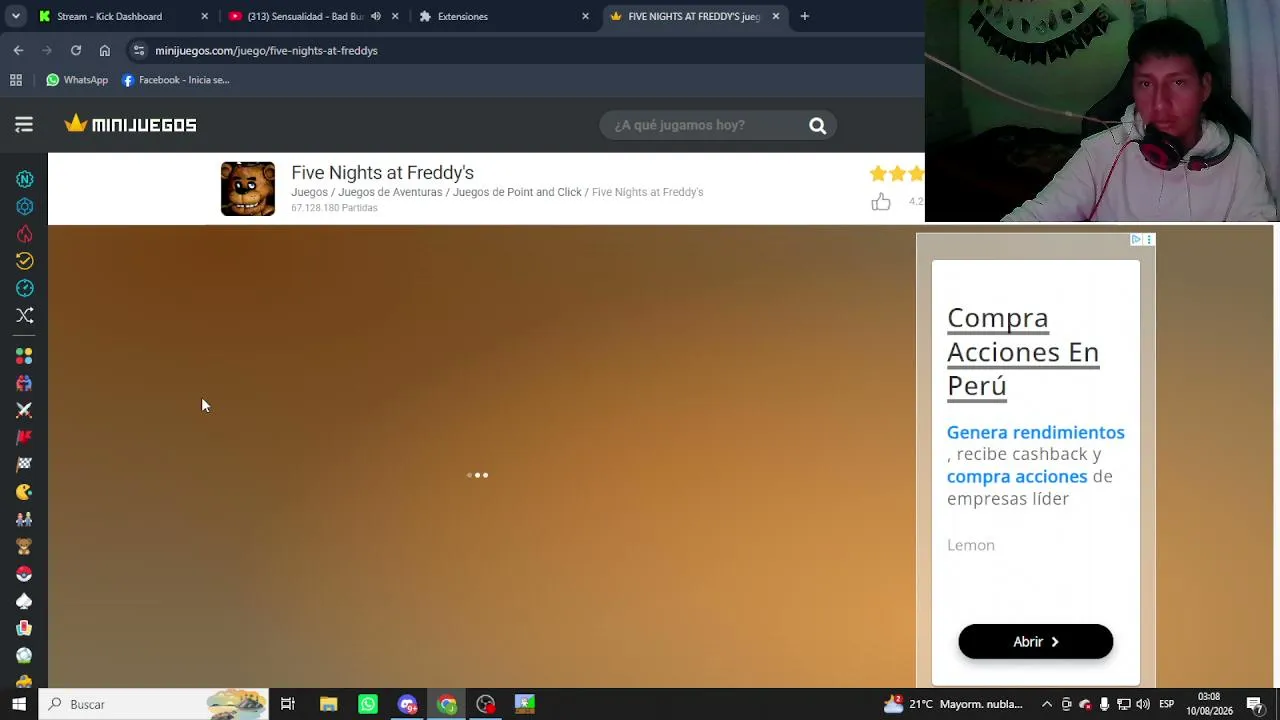Click the Compra Acciones En Perú ad headline
The image size is (1280, 720).
1023,352
